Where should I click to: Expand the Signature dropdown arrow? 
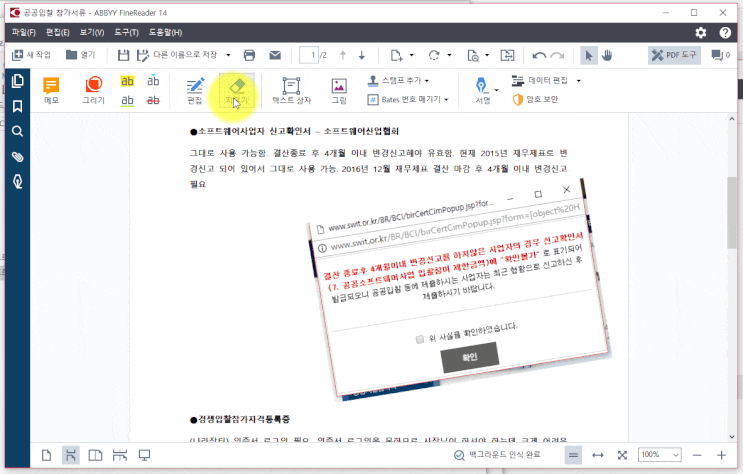tap(496, 90)
